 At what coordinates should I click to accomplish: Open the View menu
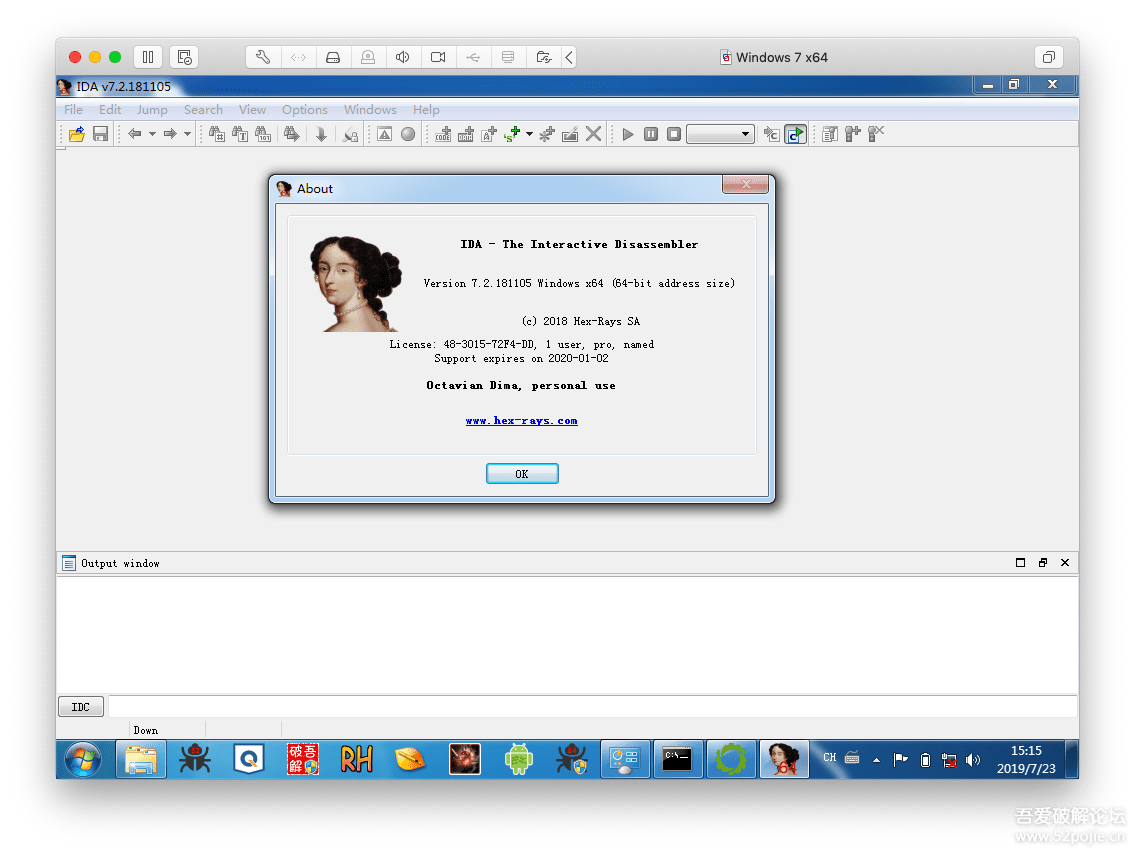coord(253,109)
